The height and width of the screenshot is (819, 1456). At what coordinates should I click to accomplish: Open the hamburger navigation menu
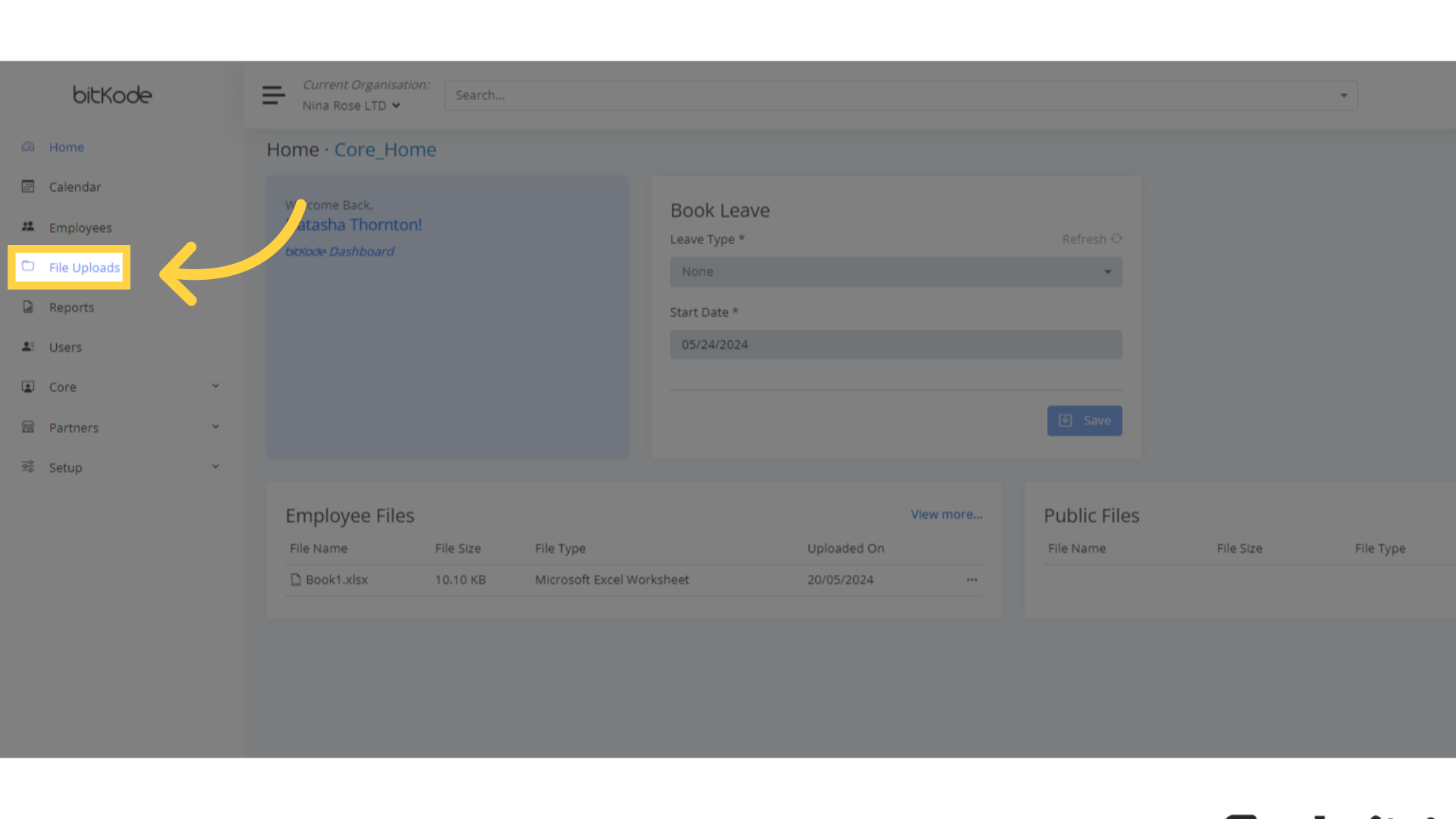(x=274, y=95)
